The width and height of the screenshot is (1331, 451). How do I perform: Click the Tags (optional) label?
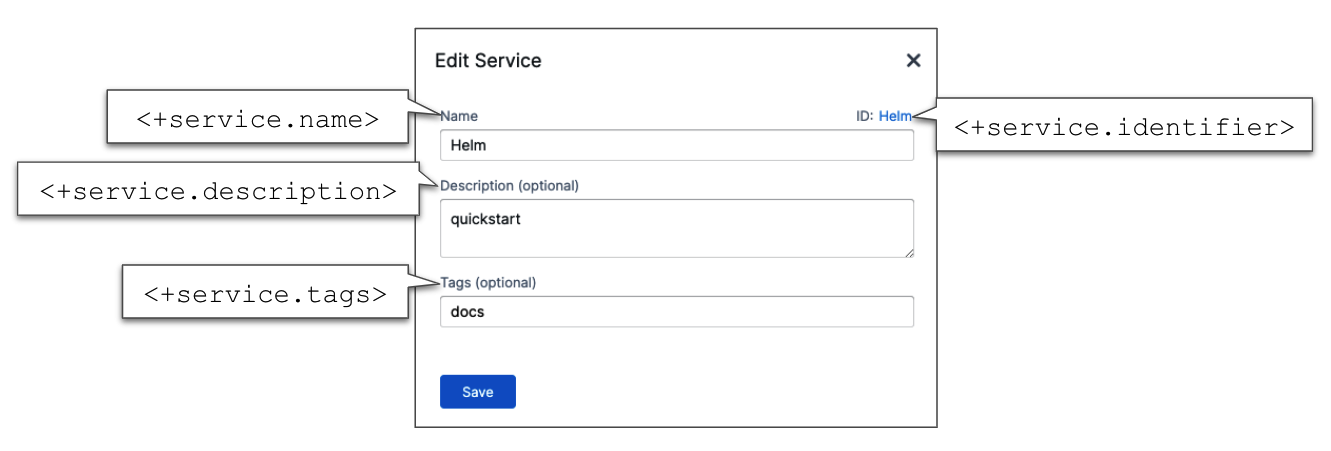coord(488,282)
